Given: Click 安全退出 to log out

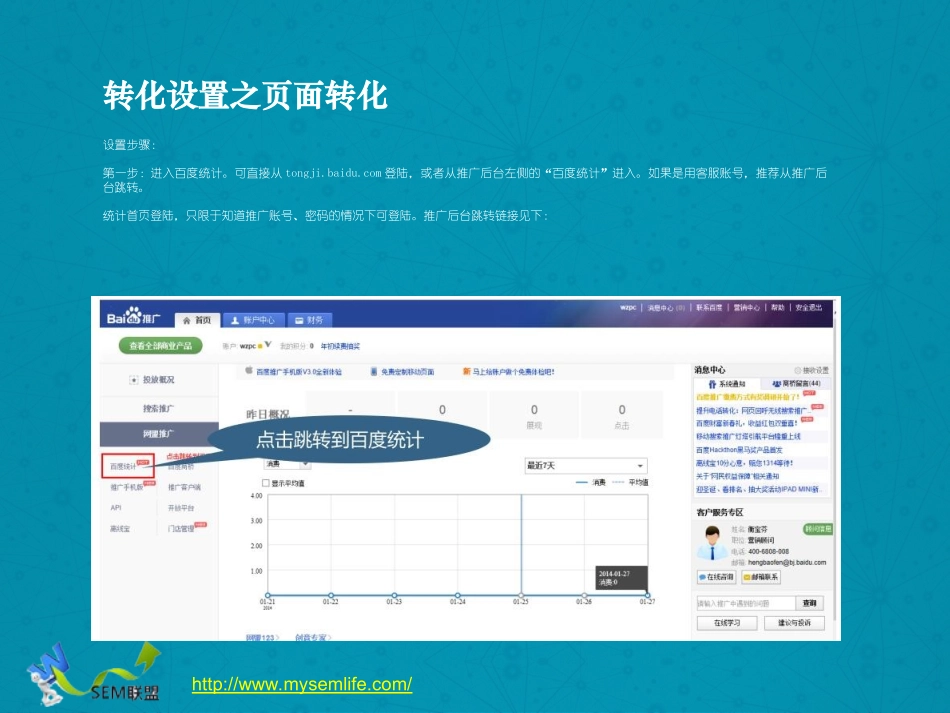Looking at the screenshot, I should (x=809, y=308).
